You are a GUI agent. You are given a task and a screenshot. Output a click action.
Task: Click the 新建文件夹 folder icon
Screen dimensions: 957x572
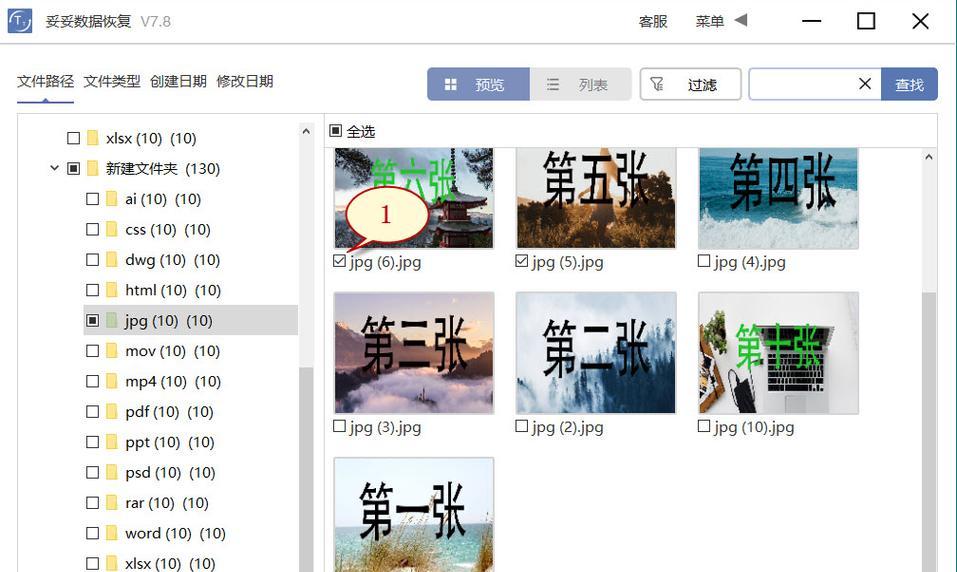93,168
